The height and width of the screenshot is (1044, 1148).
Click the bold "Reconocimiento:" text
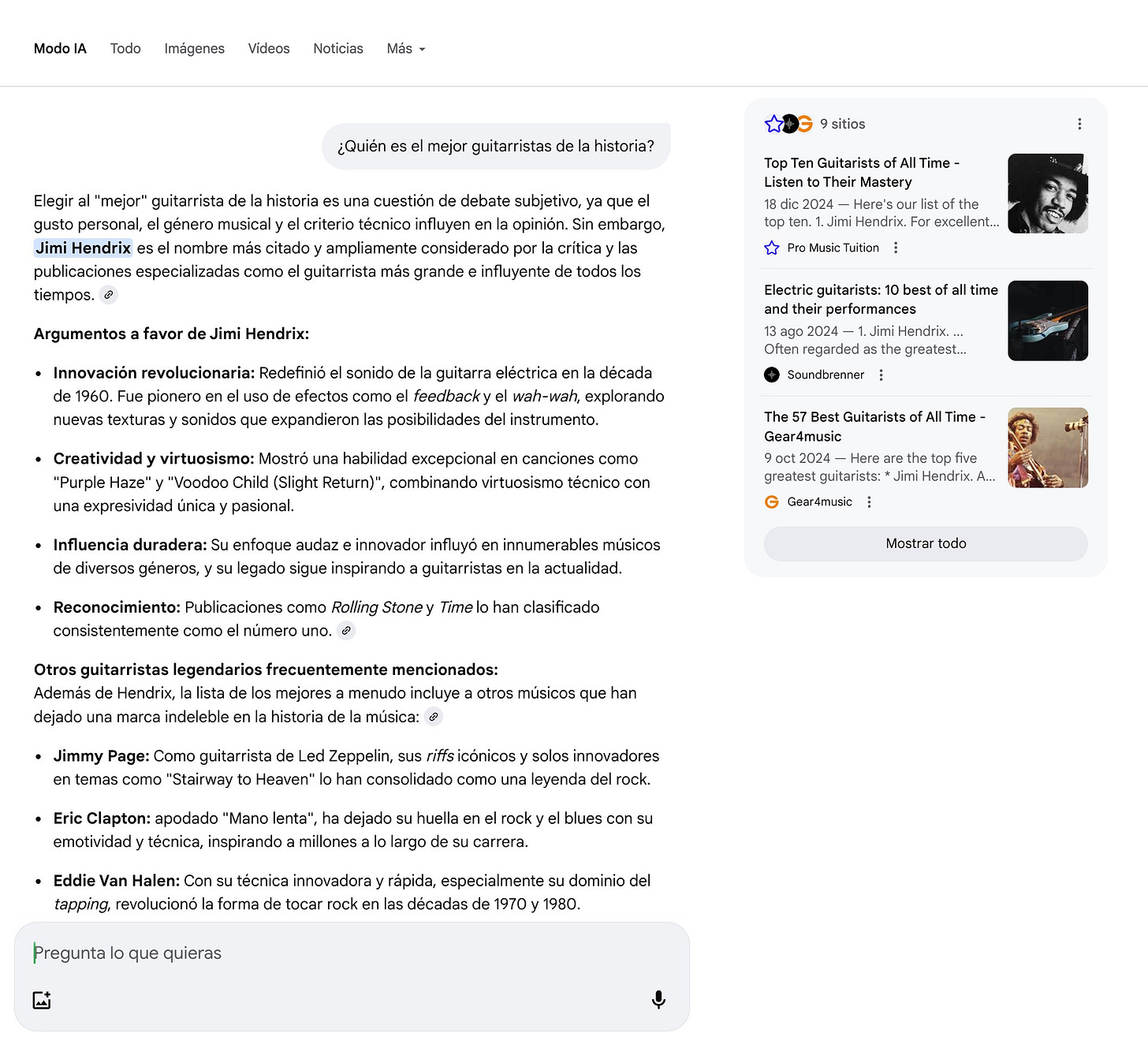117,607
